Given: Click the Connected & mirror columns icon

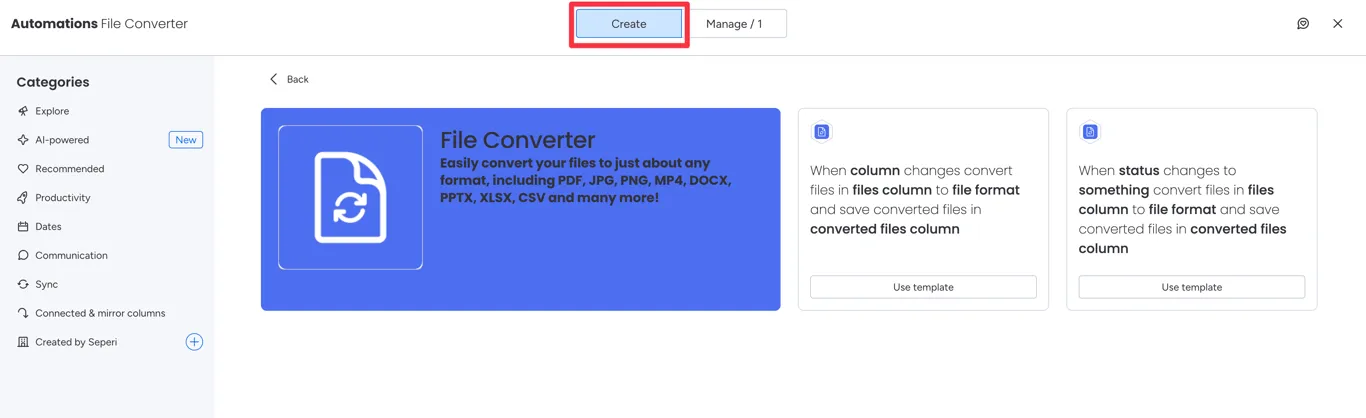Looking at the screenshot, I should coord(23,313).
